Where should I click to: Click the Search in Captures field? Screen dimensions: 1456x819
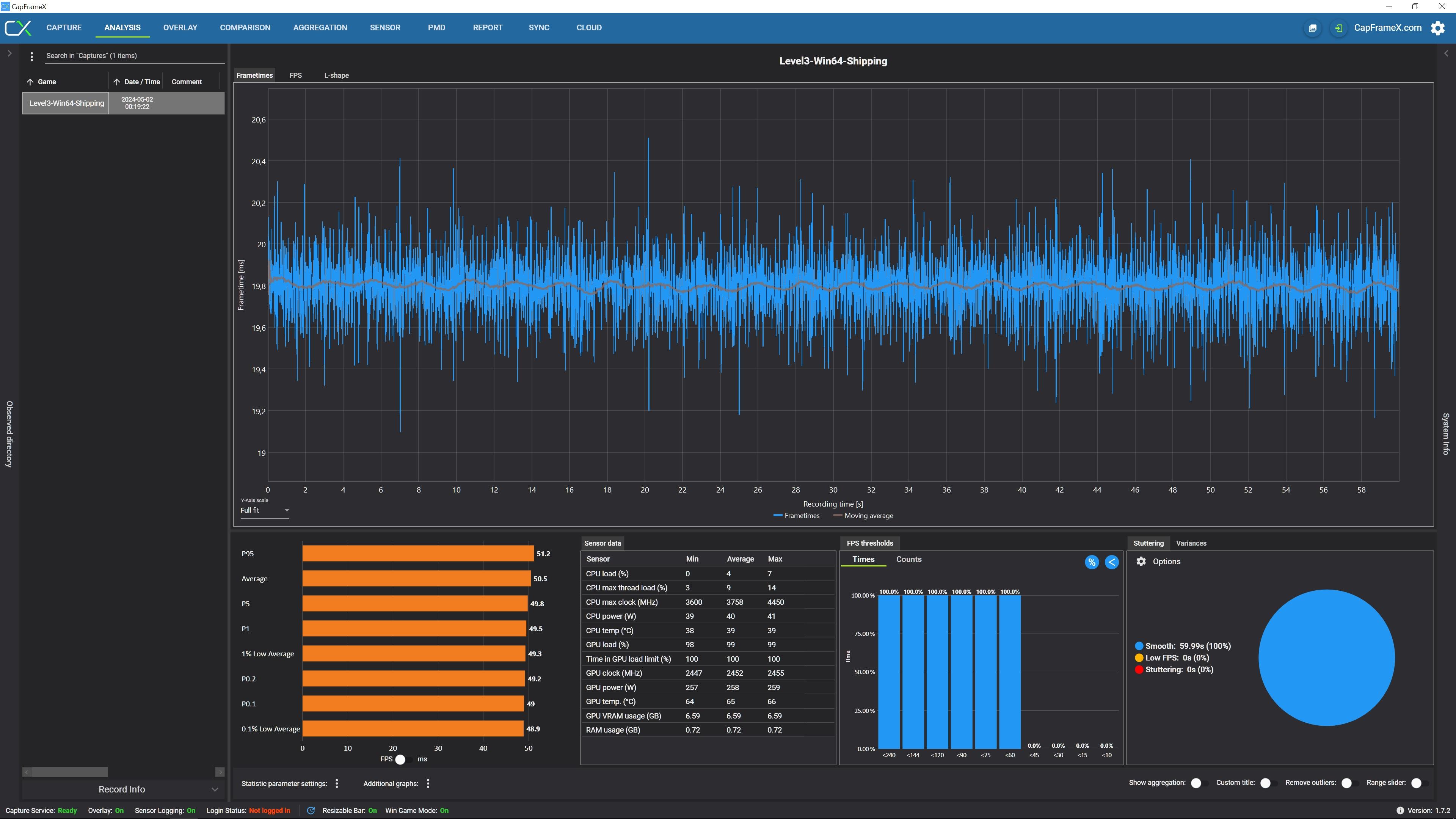[135, 56]
